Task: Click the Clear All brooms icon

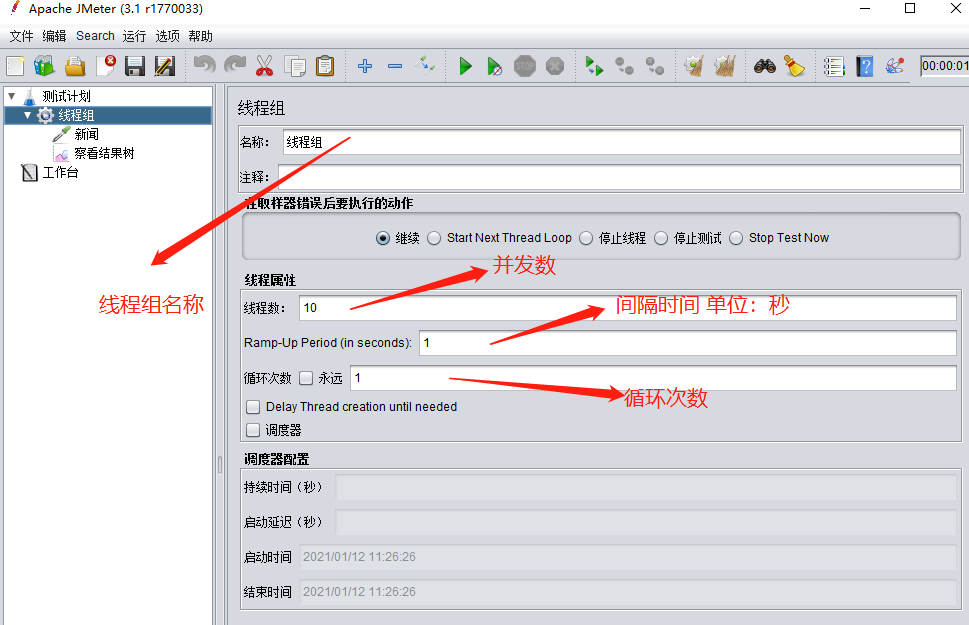Action: coord(725,66)
